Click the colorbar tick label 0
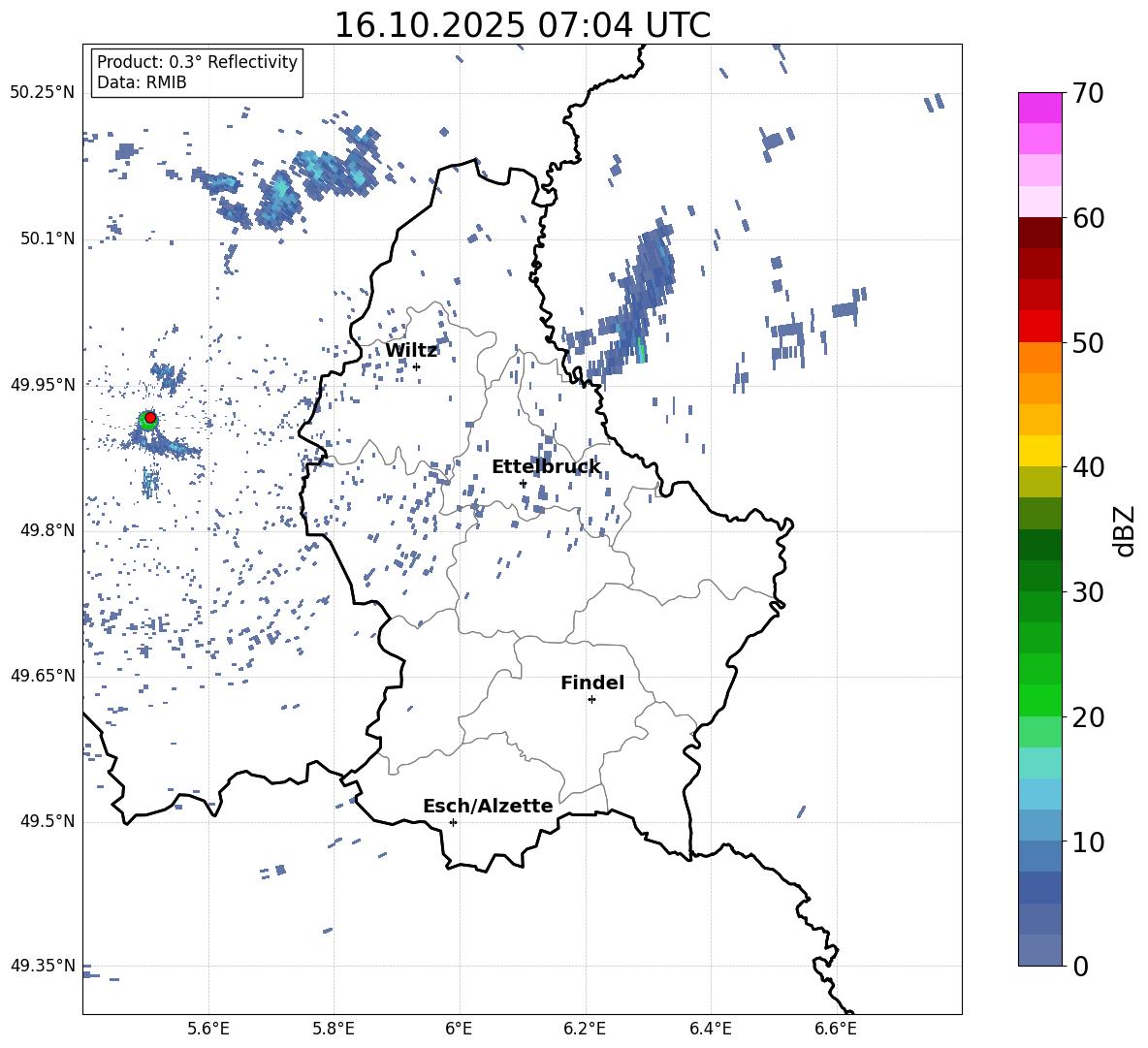This screenshot has width=1148, height=1048. click(x=1080, y=966)
